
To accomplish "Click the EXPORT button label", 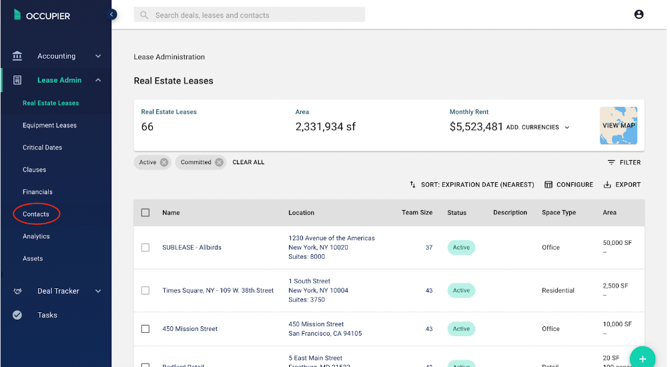I will [x=628, y=185].
